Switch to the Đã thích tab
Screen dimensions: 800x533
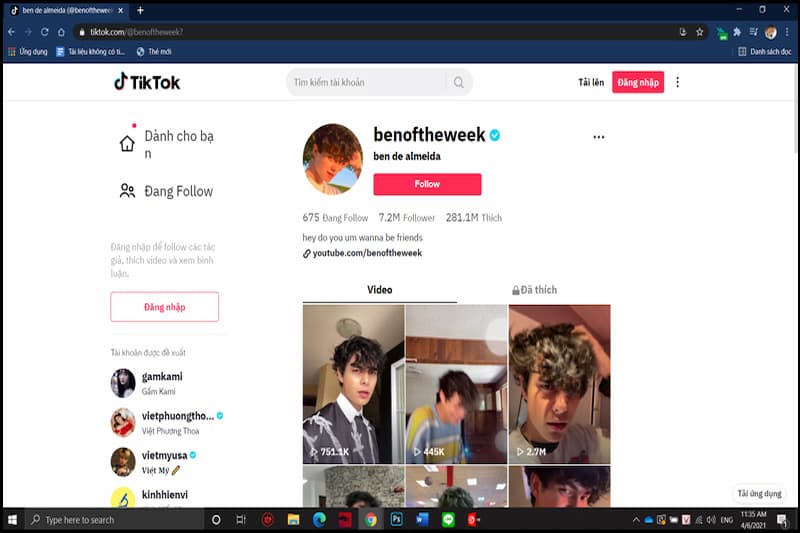click(534, 290)
